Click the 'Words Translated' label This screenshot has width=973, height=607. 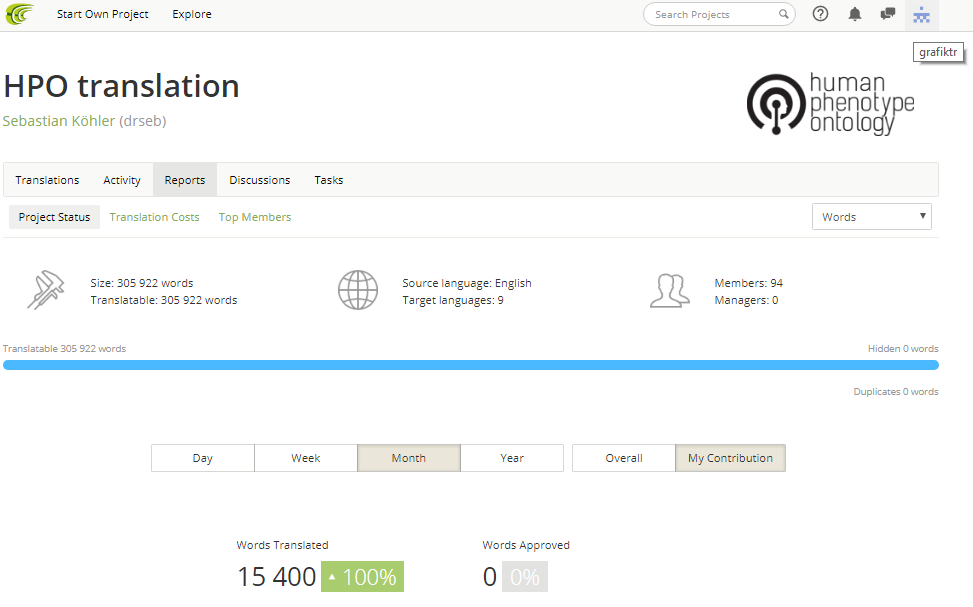coord(282,545)
